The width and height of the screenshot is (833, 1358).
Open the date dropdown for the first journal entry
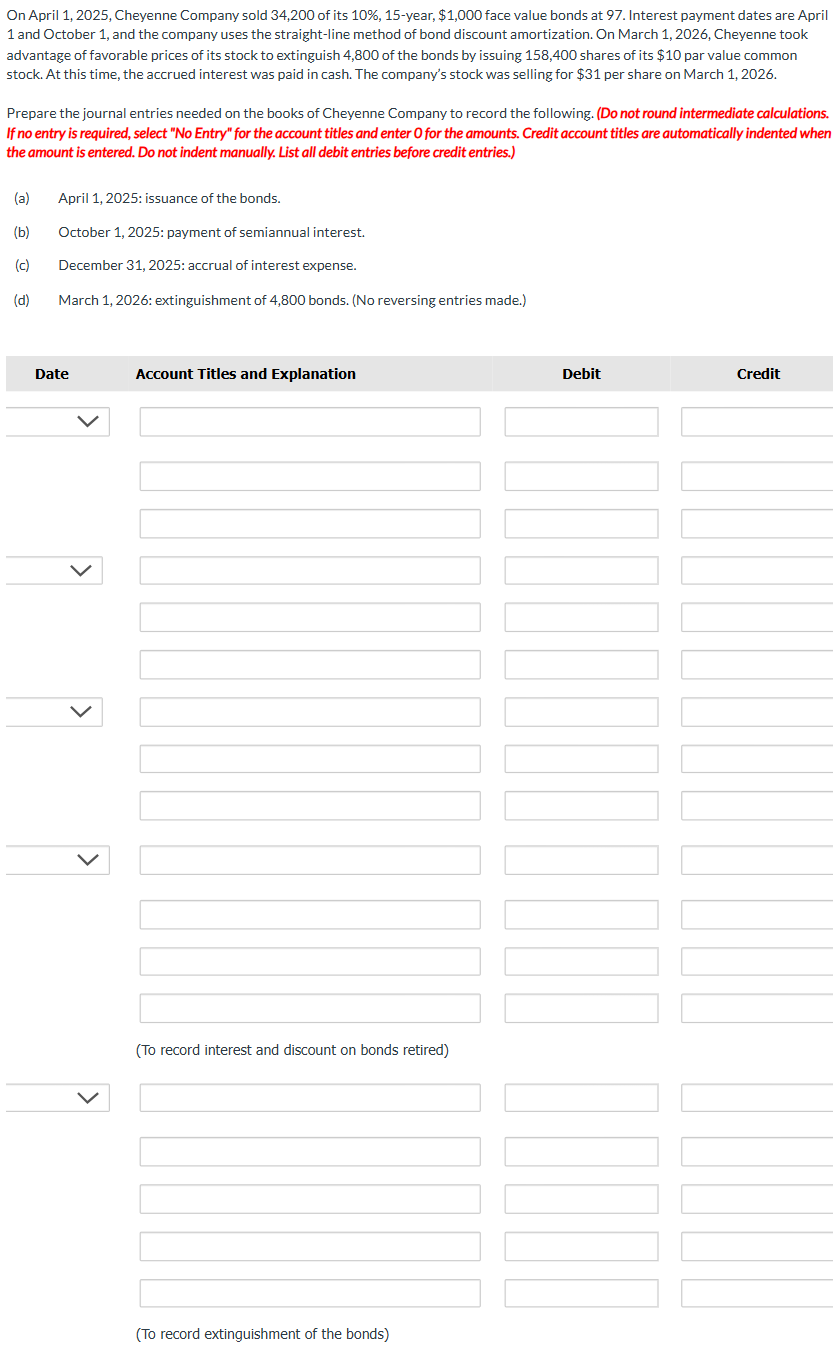coord(57,422)
